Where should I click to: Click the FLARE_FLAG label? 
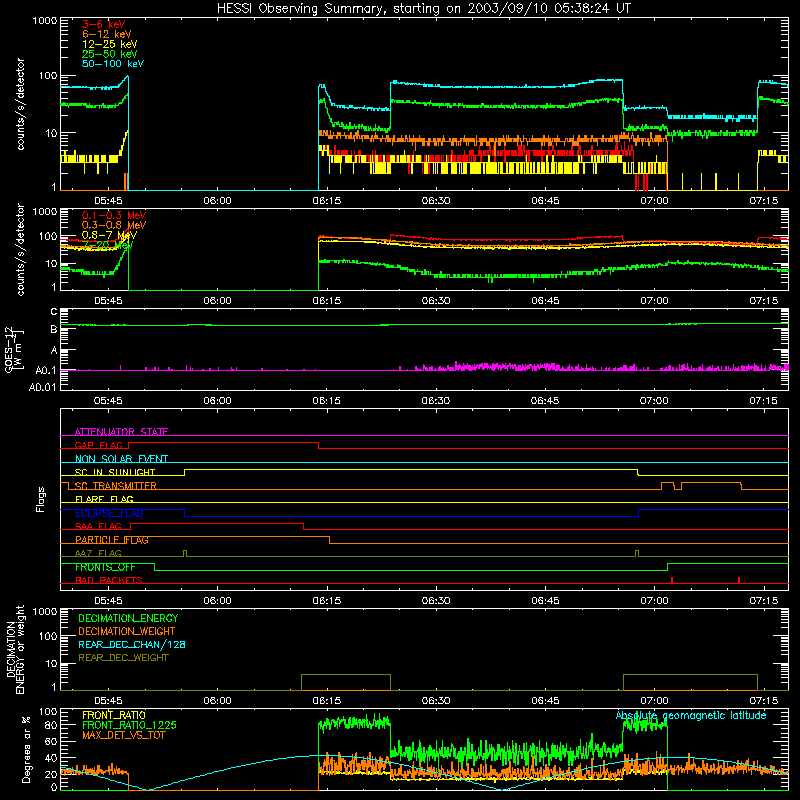pyautogui.click(x=104, y=499)
